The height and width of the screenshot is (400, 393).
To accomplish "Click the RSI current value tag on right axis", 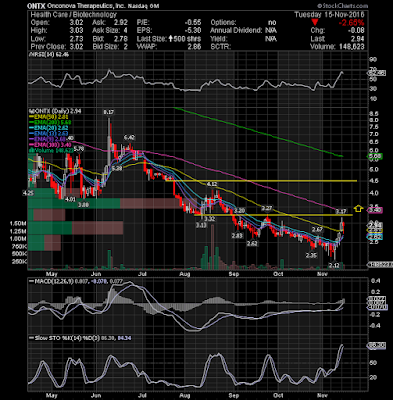I will (x=377, y=73).
